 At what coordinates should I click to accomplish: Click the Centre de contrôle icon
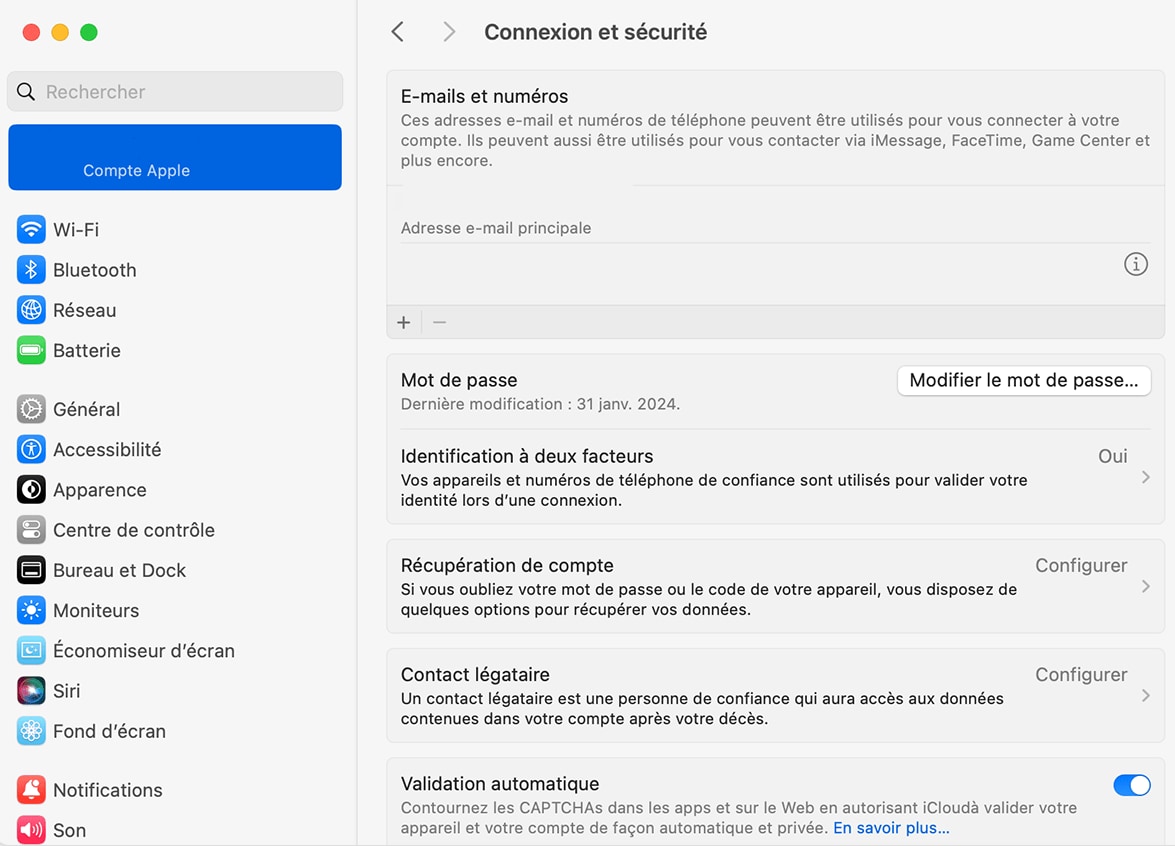31,530
